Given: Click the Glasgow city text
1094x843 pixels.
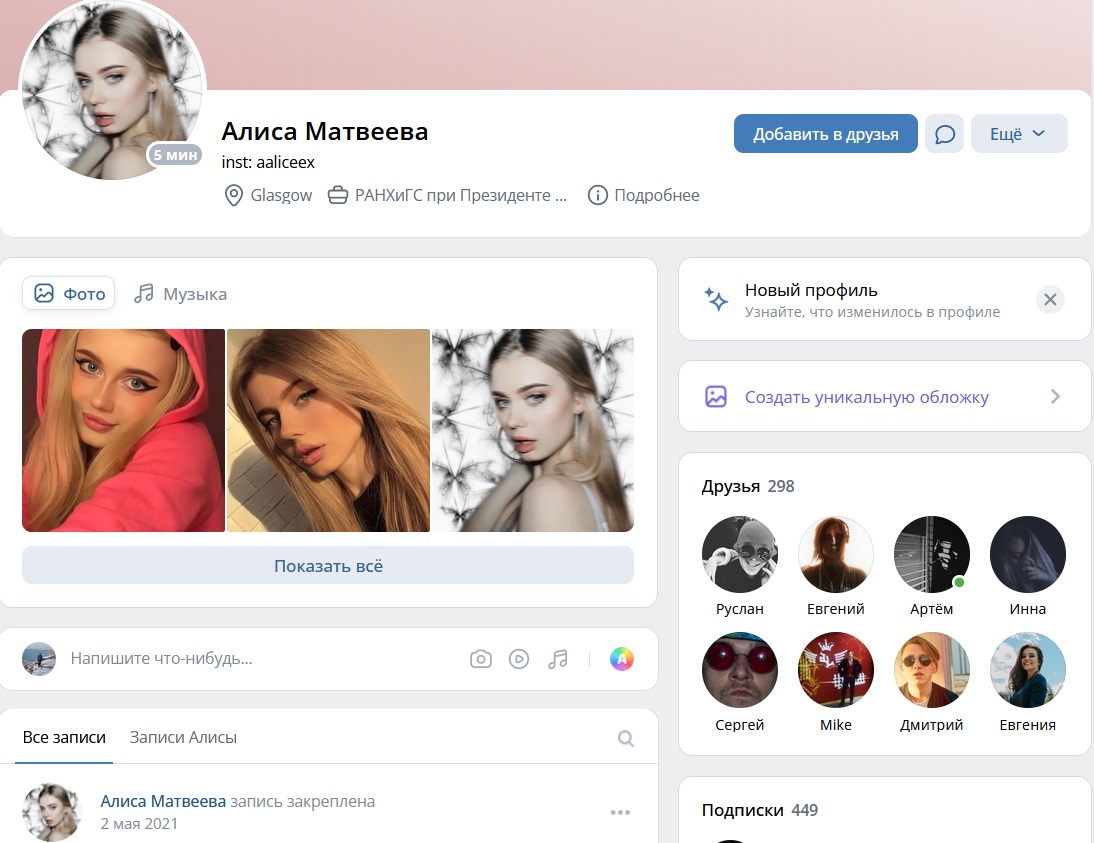Looking at the screenshot, I should (x=281, y=195).
